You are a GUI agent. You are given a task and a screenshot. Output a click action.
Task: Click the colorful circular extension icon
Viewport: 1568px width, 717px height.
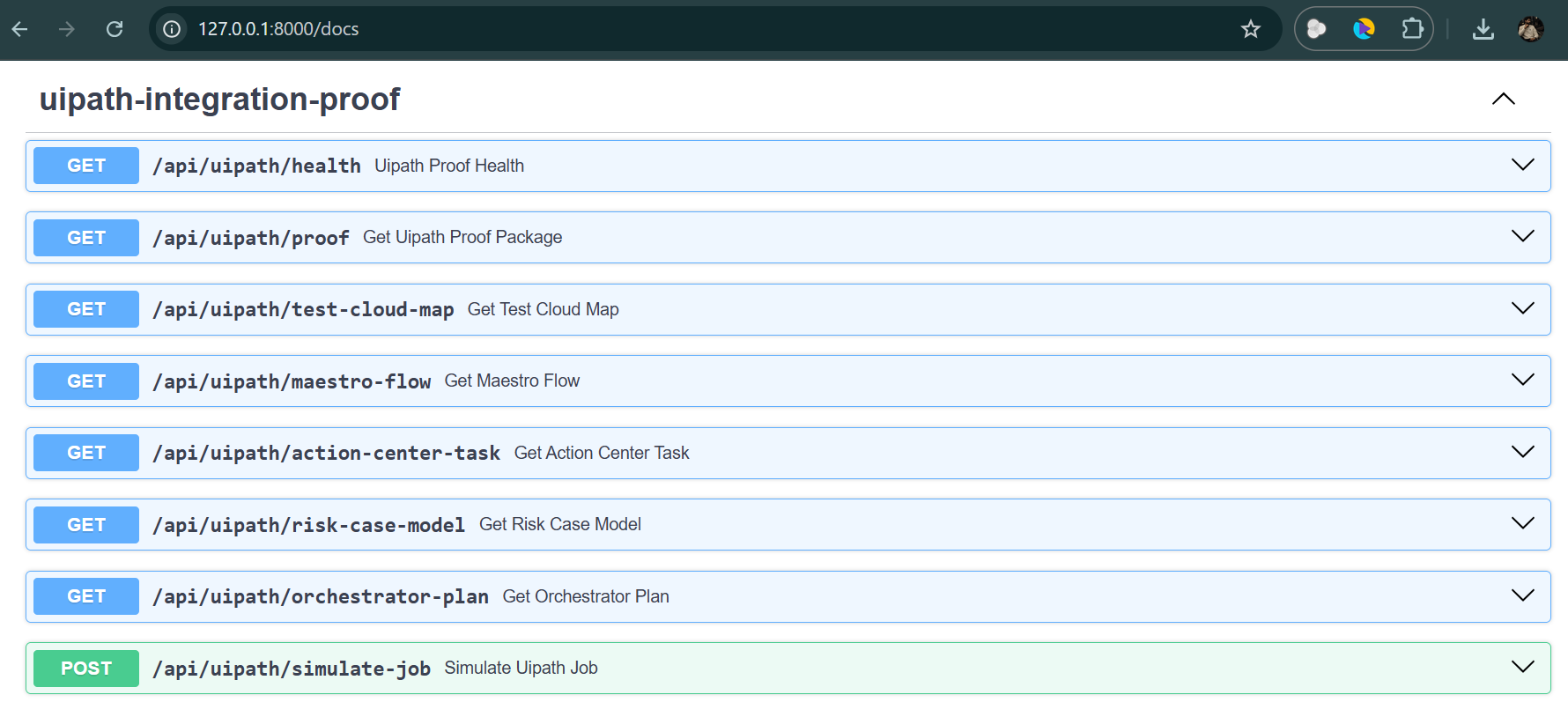coord(1364,29)
